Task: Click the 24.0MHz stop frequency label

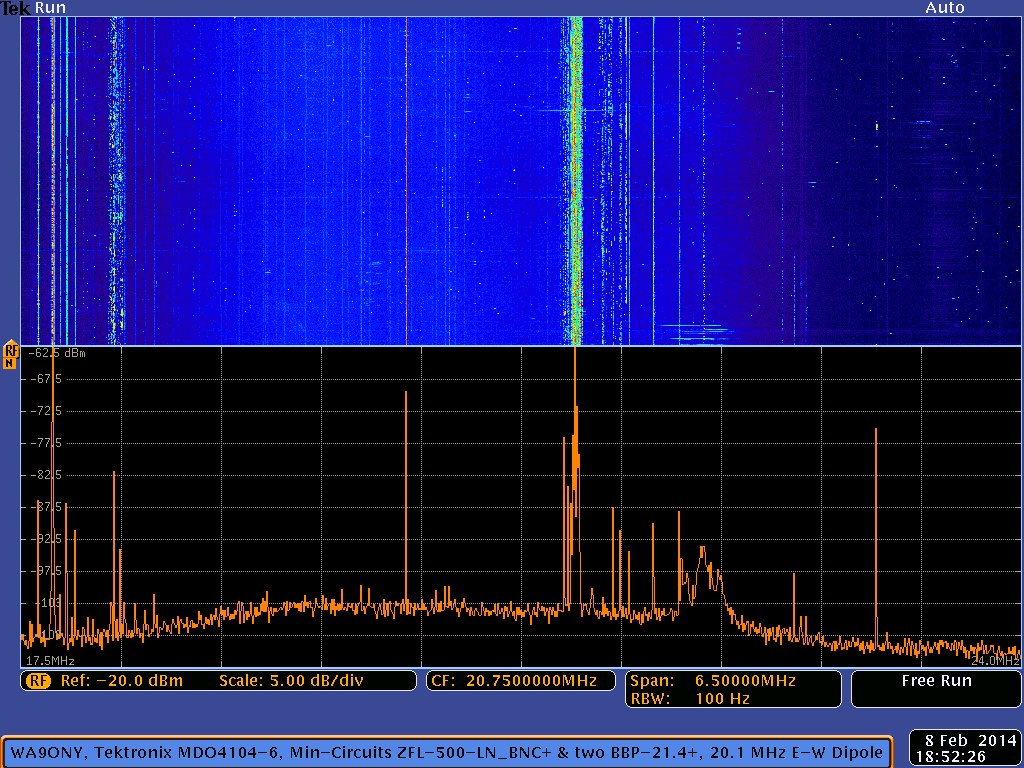Action: point(993,660)
